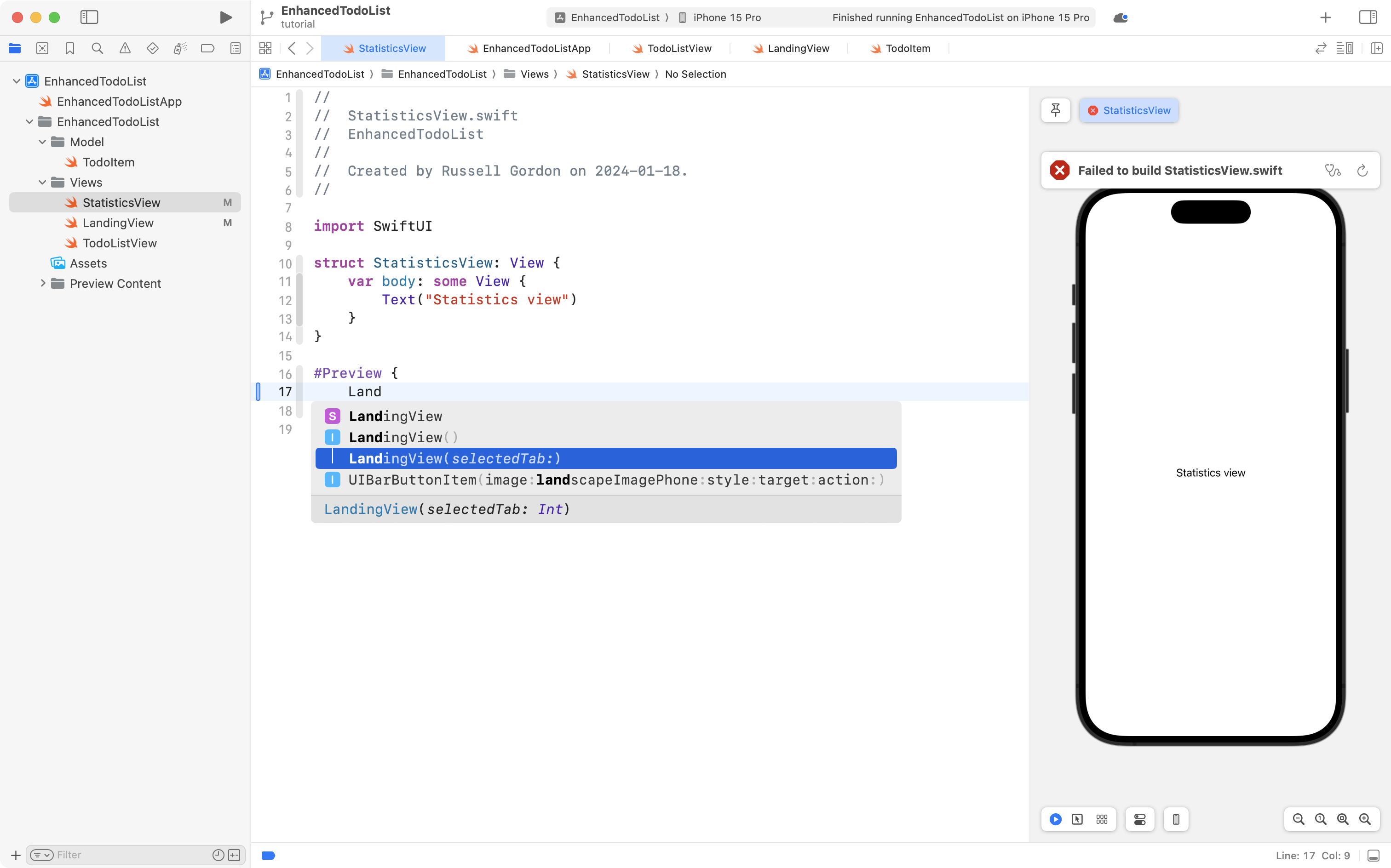The height and width of the screenshot is (868, 1391).
Task: Choose LandingView() completion suggestion
Action: [402, 437]
